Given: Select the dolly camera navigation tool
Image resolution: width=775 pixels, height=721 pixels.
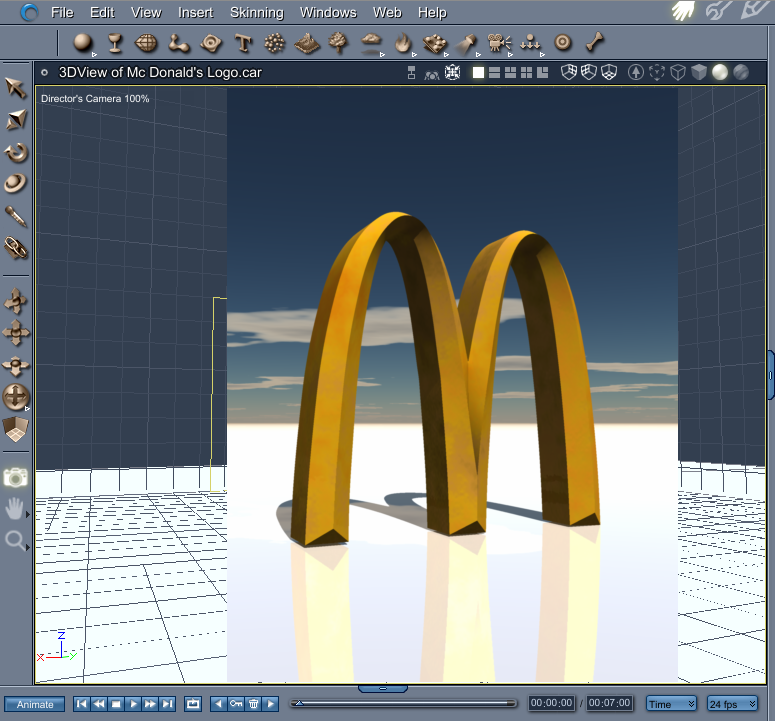Looking at the screenshot, I should click(x=16, y=301).
